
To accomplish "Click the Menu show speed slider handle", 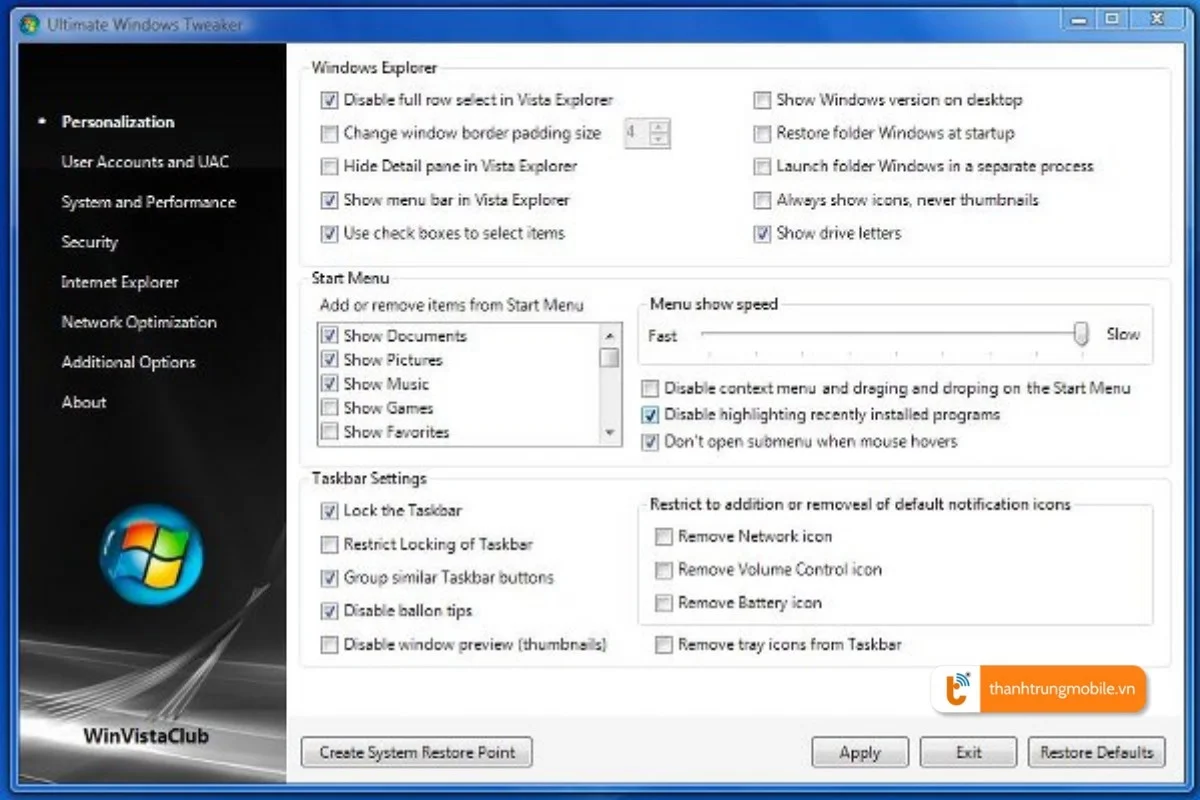I will [1081, 332].
